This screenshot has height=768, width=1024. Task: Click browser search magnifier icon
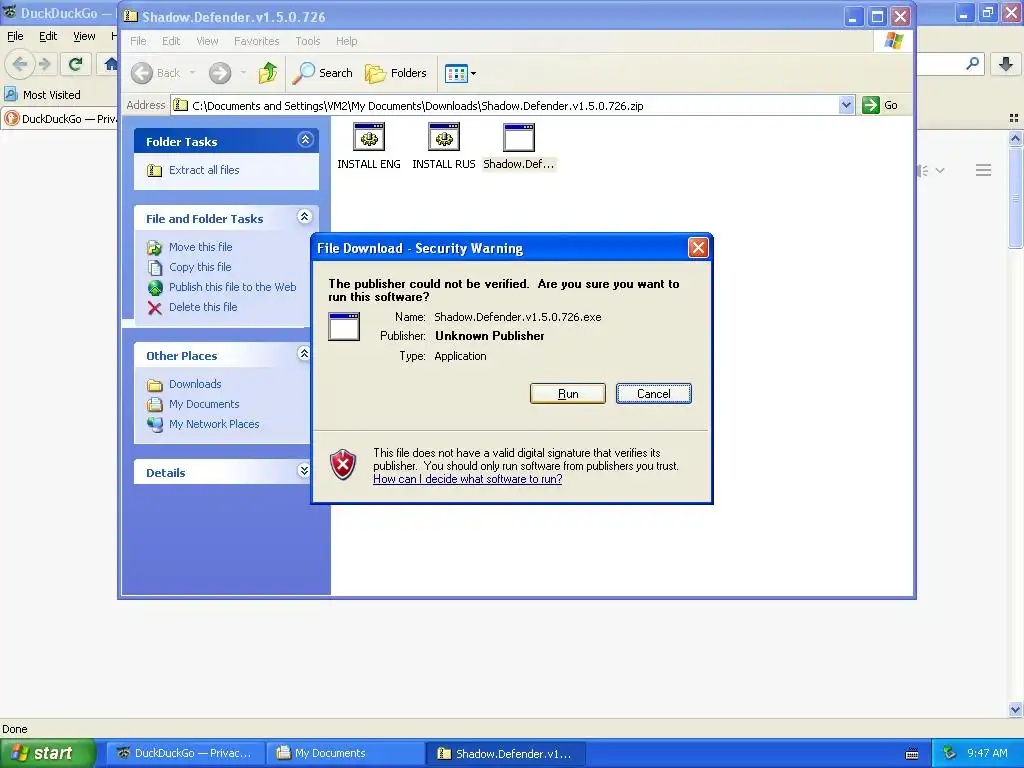tap(972, 64)
